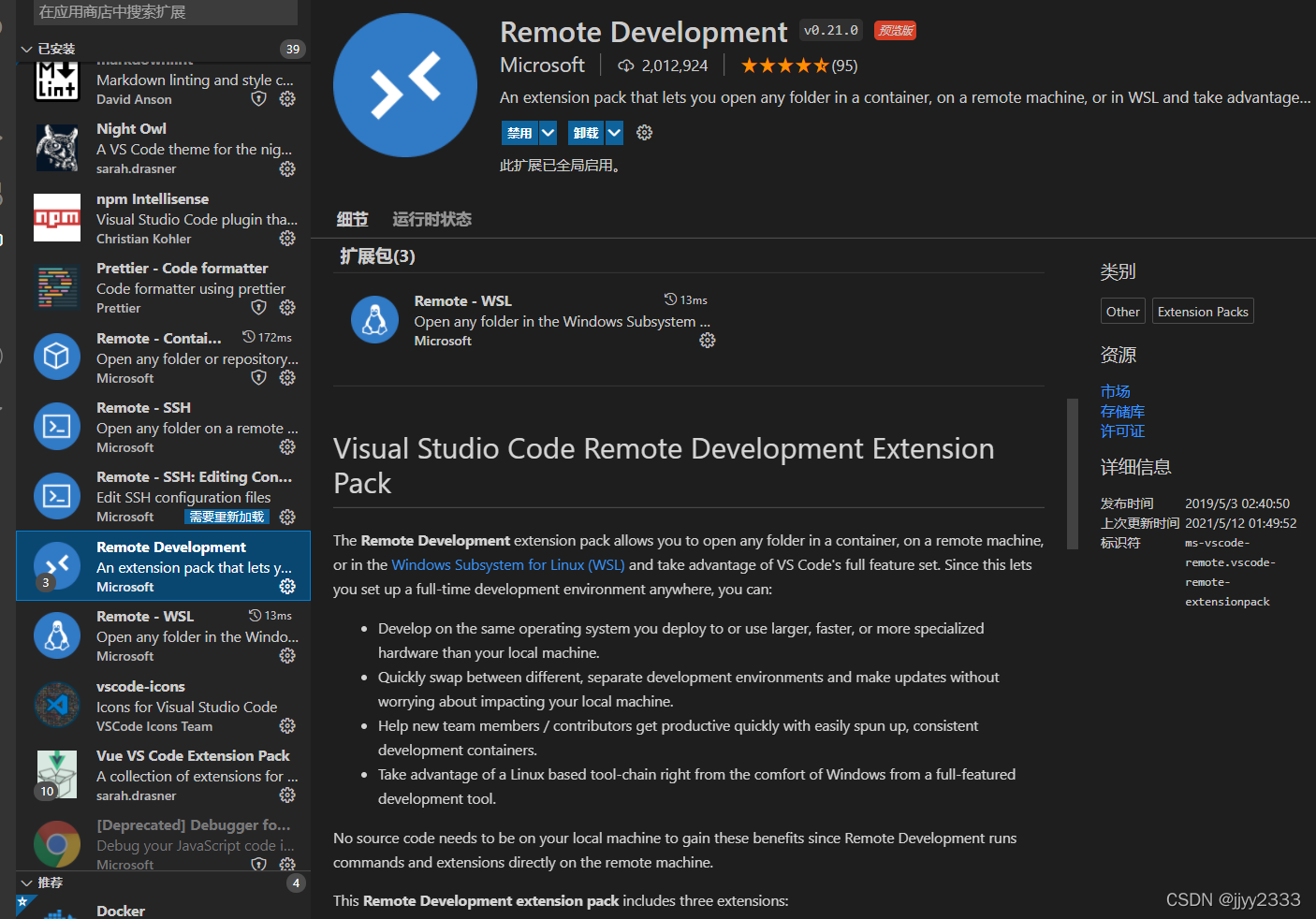Open gear settings for Vue VS Code Extension Pack
This screenshot has width=1316, height=919.
(x=287, y=795)
